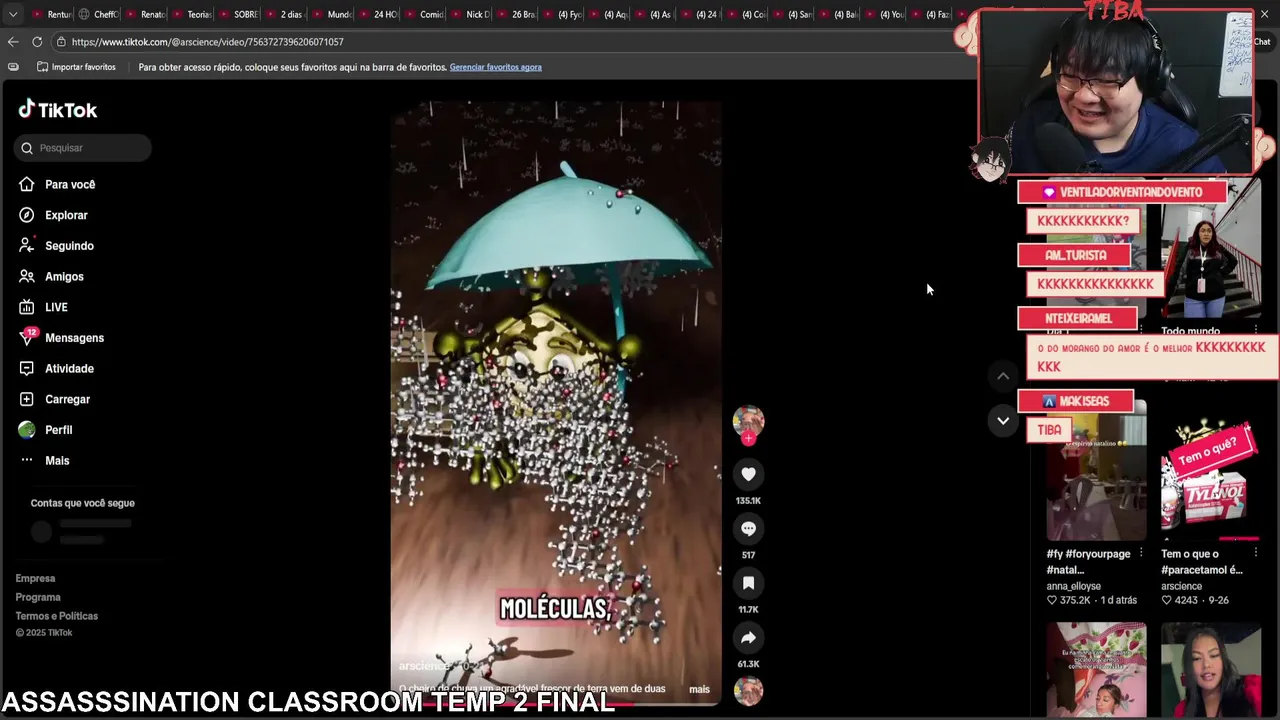This screenshot has width=1280, height=720.
Task: Open comments via the speech bubble icon
Action: pyautogui.click(x=748, y=528)
